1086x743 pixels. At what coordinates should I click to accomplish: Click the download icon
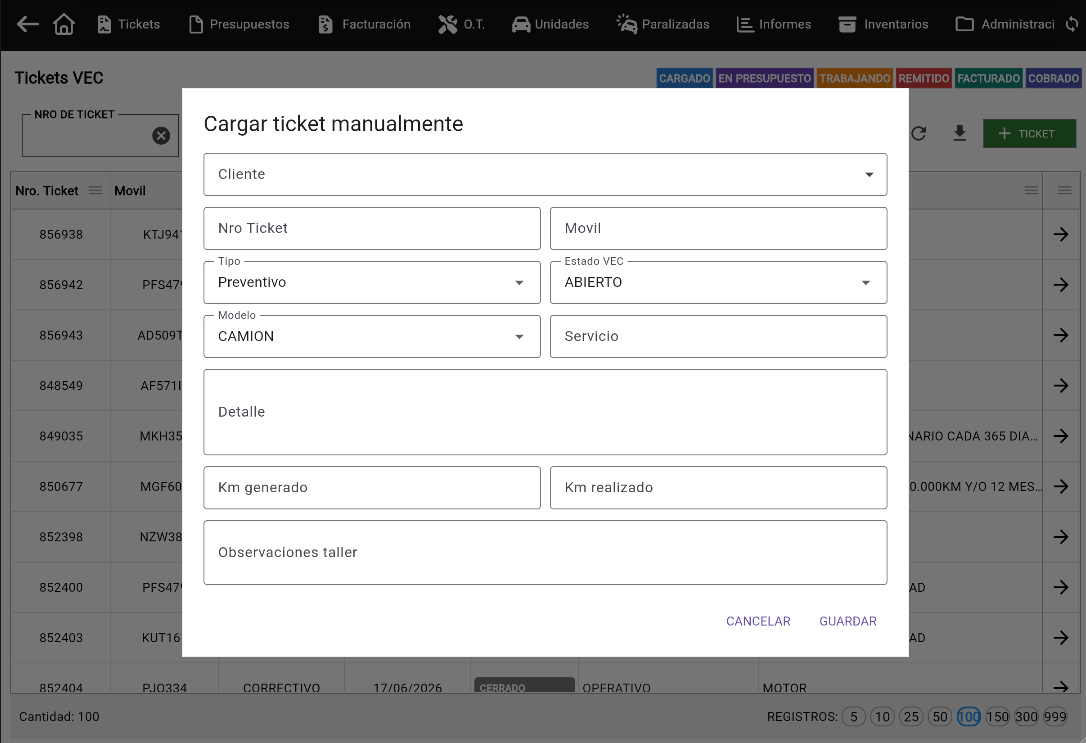tap(959, 133)
